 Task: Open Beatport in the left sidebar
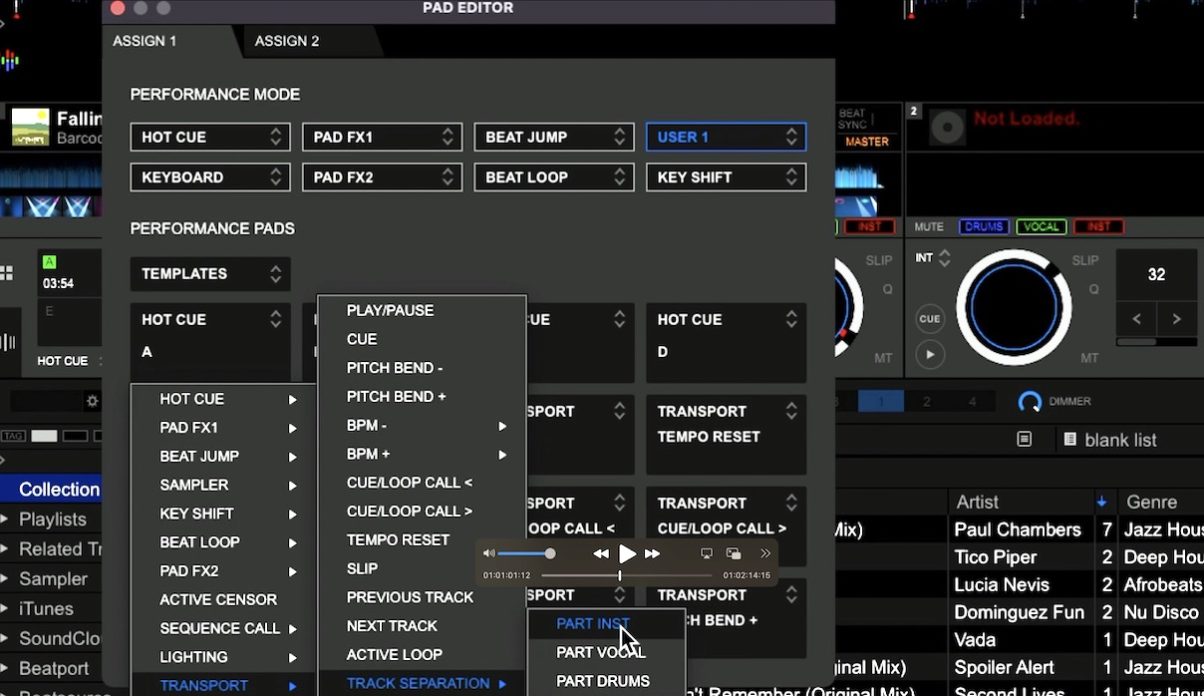(x=52, y=668)
